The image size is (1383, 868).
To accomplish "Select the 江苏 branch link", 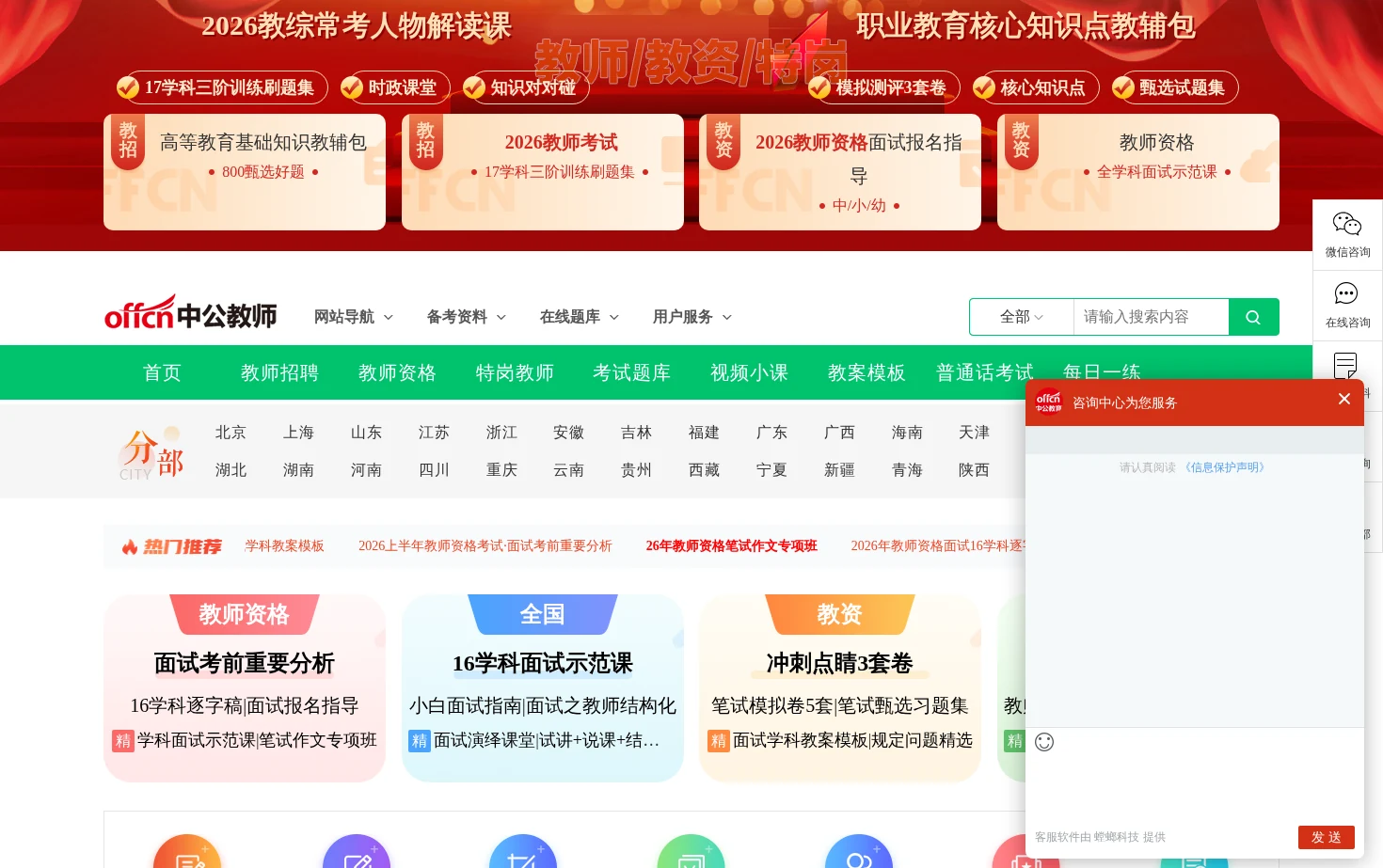I will click(434, 432).
